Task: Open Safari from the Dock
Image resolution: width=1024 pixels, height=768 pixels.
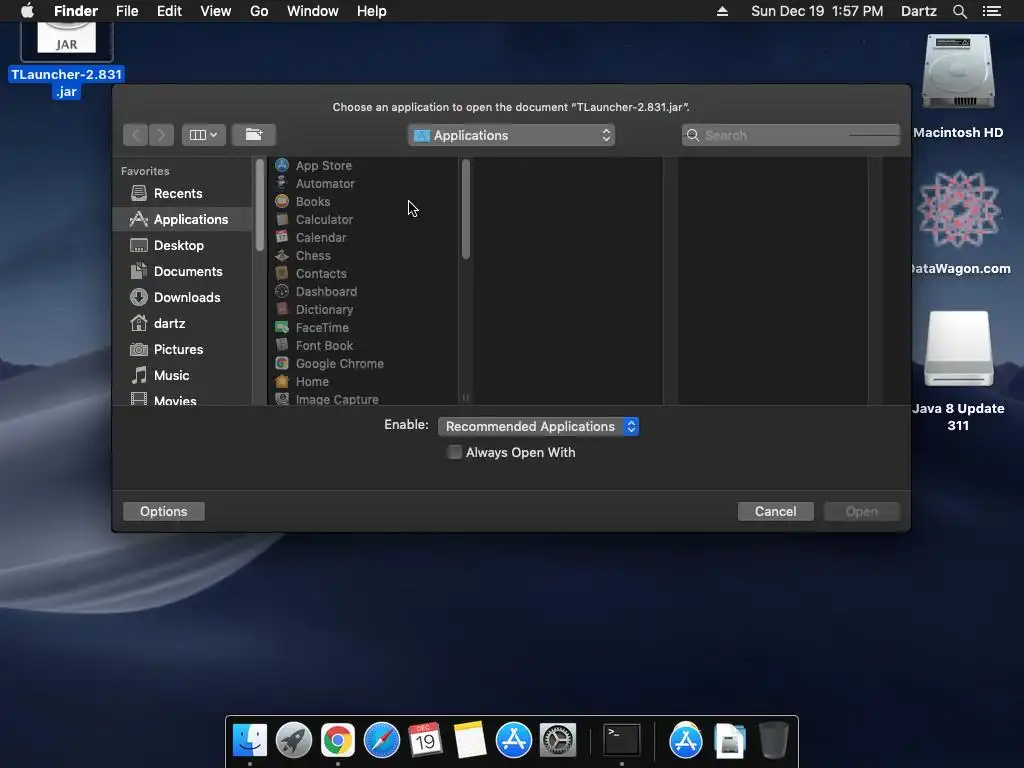Action: [x=382, y=740]
